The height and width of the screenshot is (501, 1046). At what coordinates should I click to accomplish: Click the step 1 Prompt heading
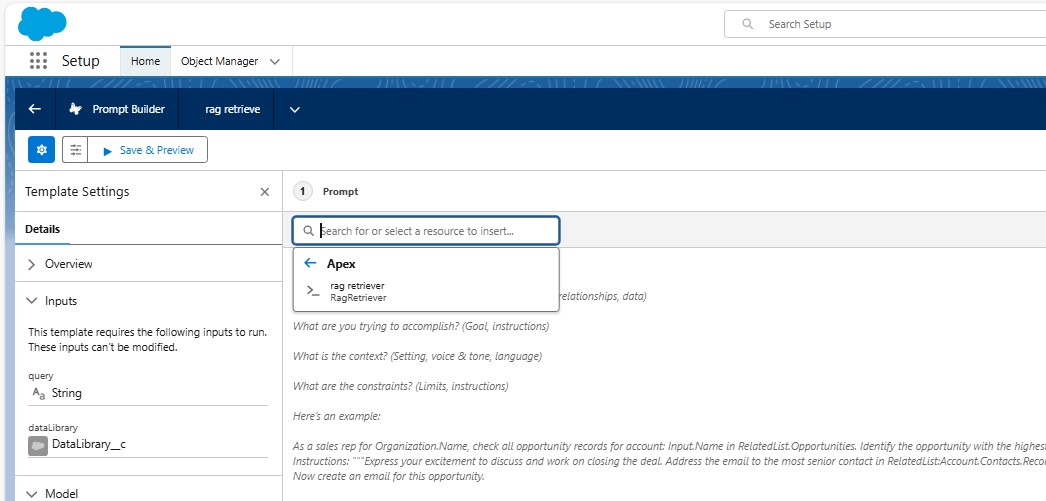340,191
